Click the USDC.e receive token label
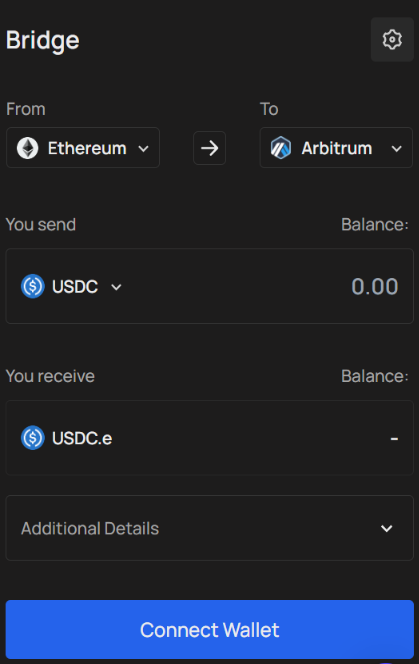The width and height of the screenshot is (419, 664). coord(82,438)
